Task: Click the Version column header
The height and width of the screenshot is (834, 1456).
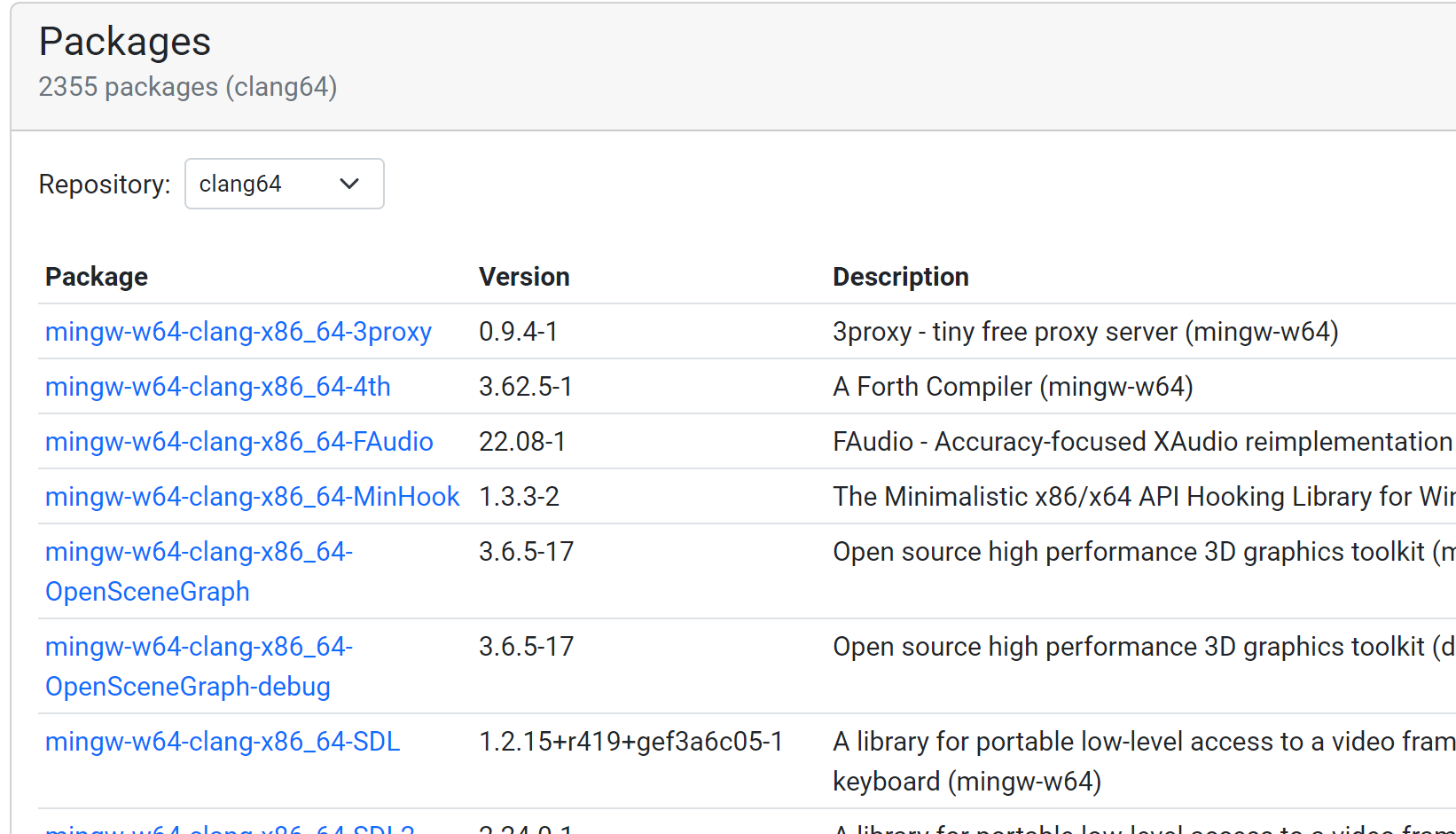Action: [x=524, y=277]
